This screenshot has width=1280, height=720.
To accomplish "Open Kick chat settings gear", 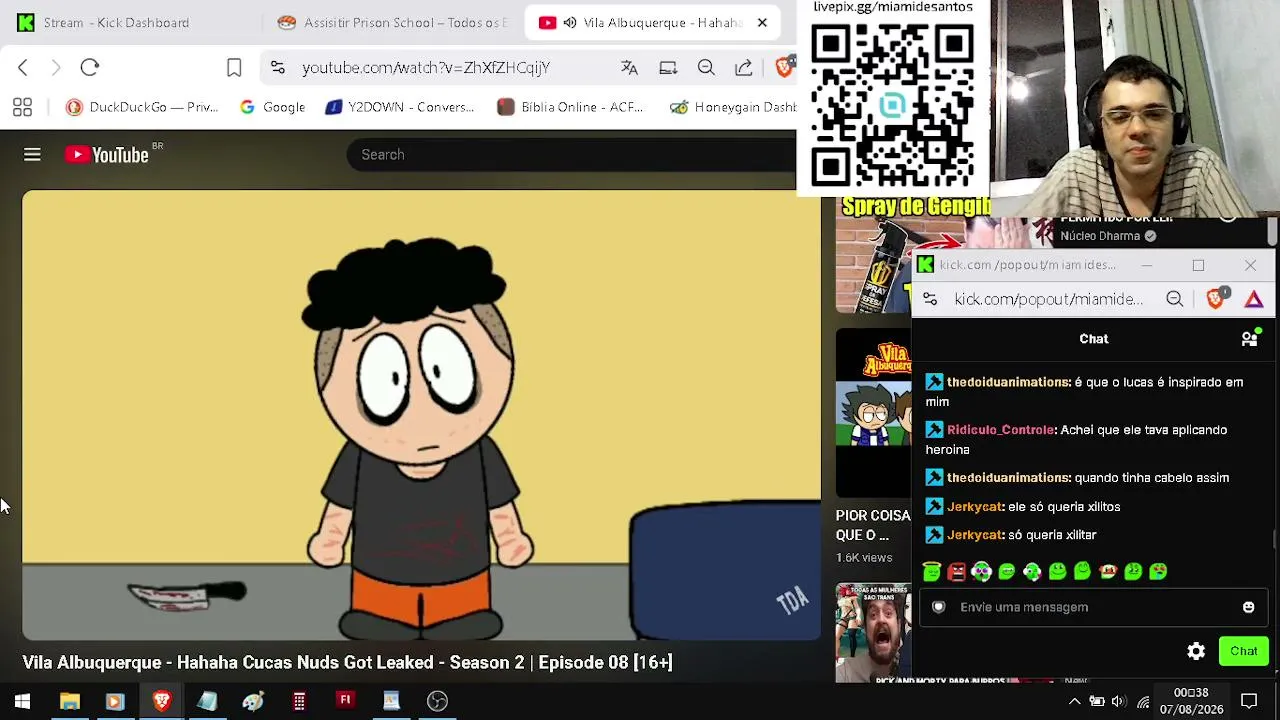I will point(1196,651).
